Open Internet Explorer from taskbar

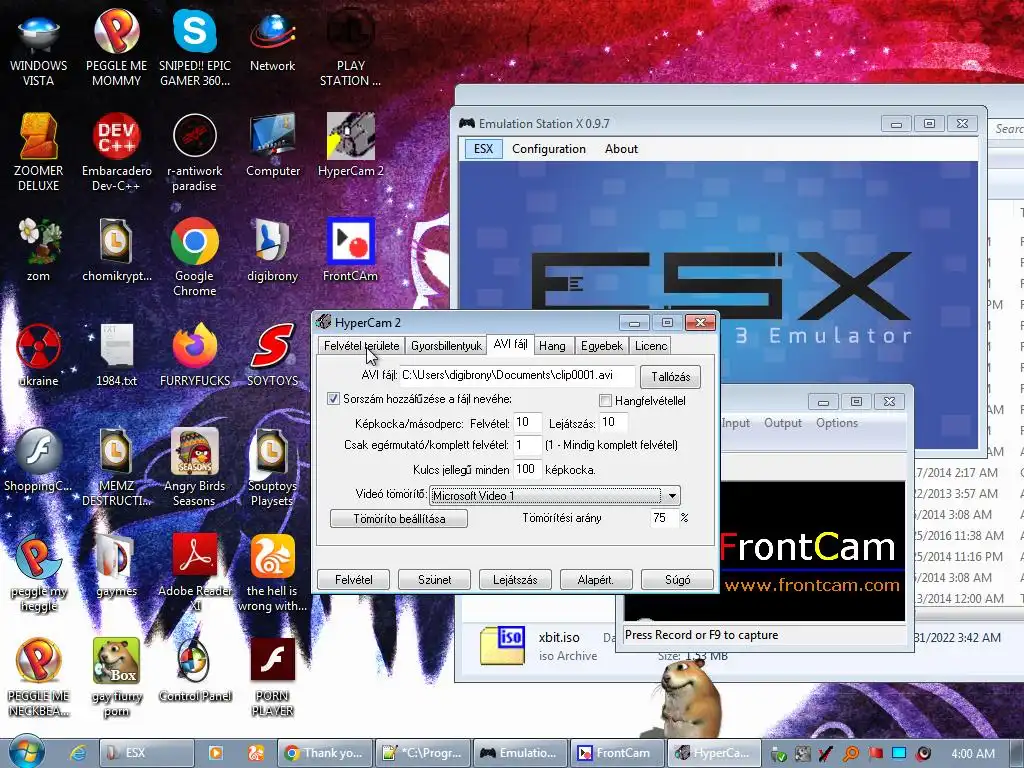(77, 753)
